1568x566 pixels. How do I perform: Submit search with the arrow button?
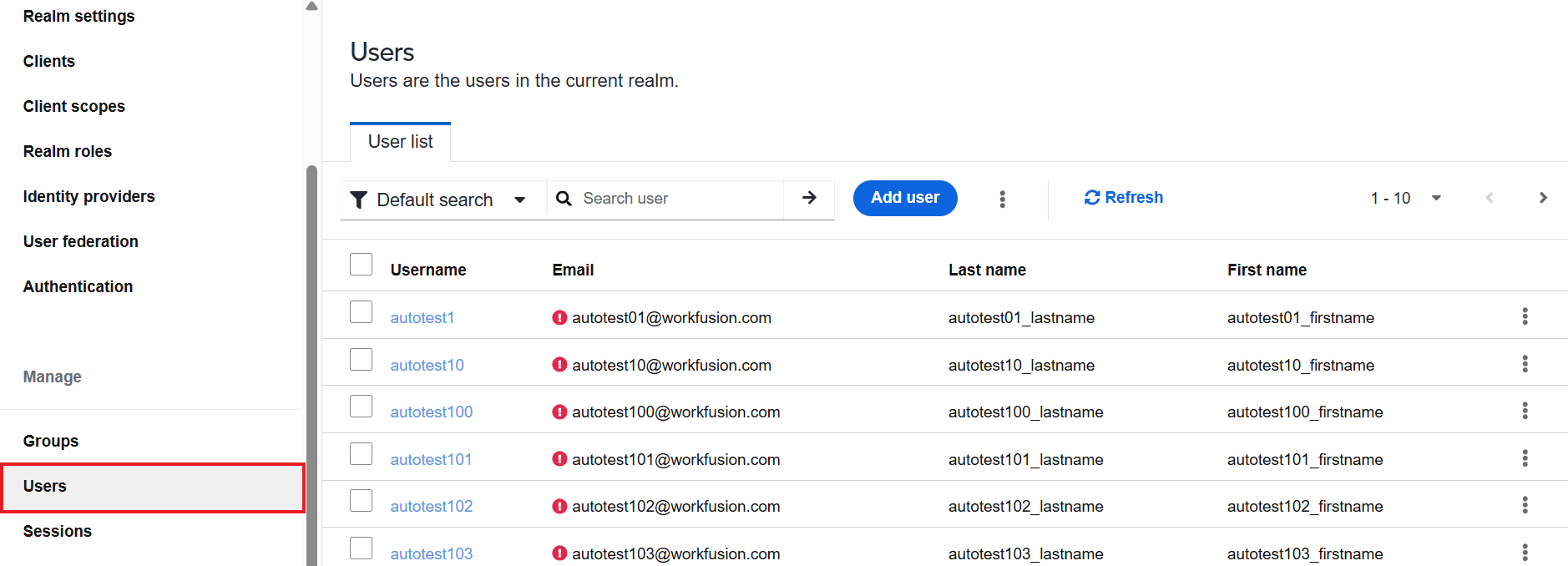(x=809, y=198)
